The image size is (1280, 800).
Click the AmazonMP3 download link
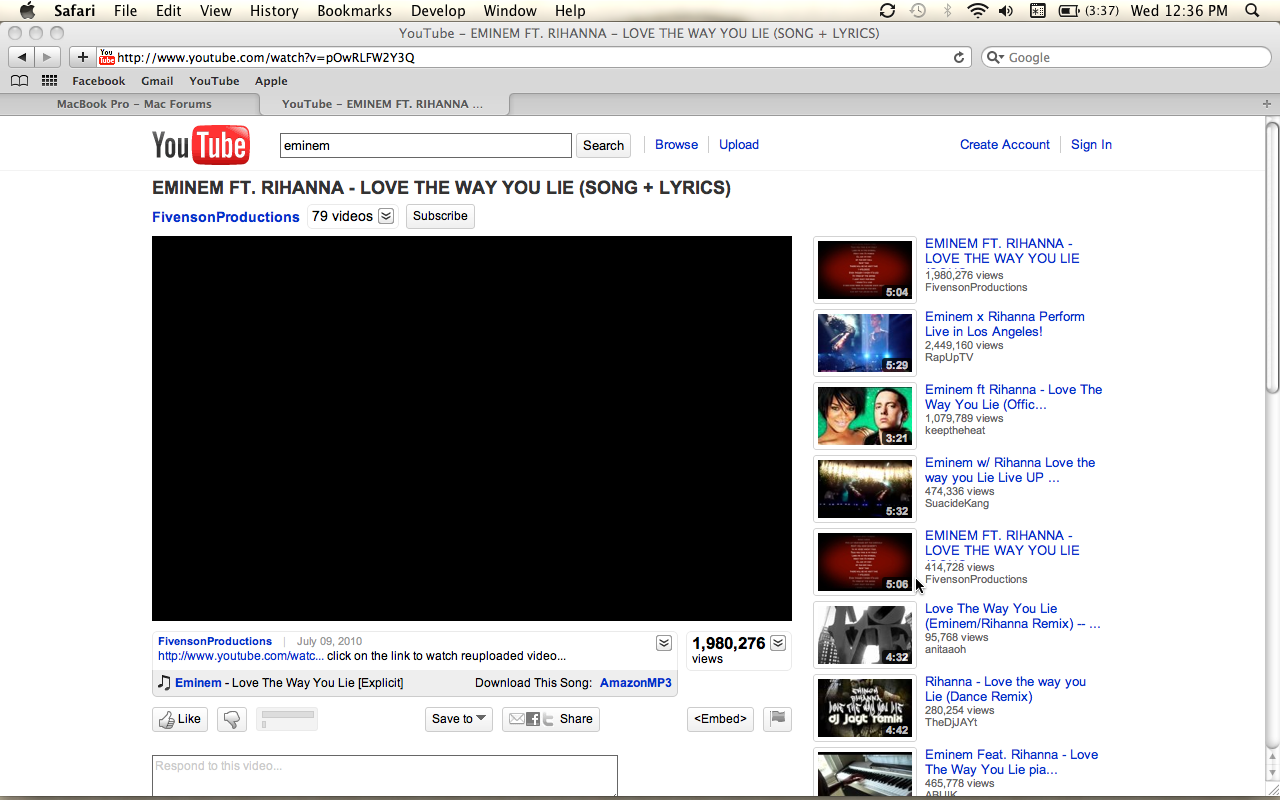point(636,683)
